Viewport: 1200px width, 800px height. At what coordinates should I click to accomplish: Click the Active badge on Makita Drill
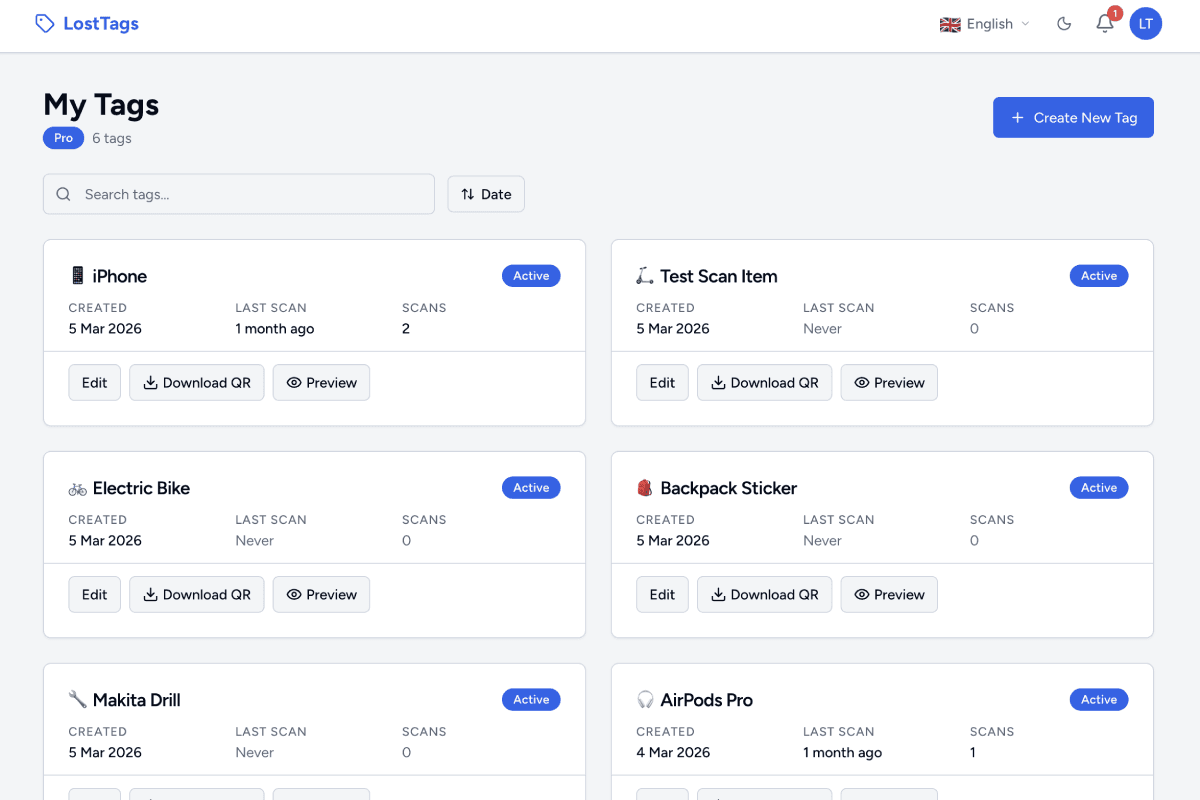(x=531, y=700)
